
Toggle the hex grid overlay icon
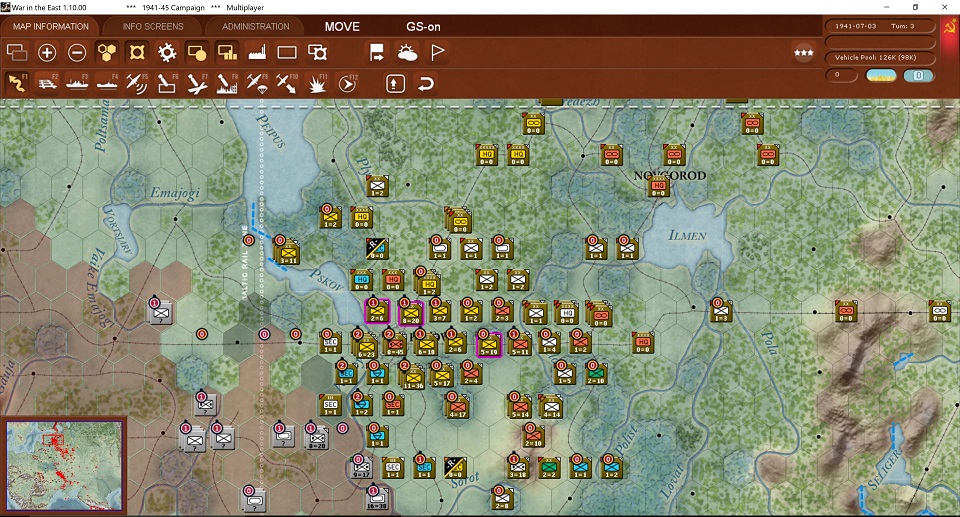tap(107, 53)
